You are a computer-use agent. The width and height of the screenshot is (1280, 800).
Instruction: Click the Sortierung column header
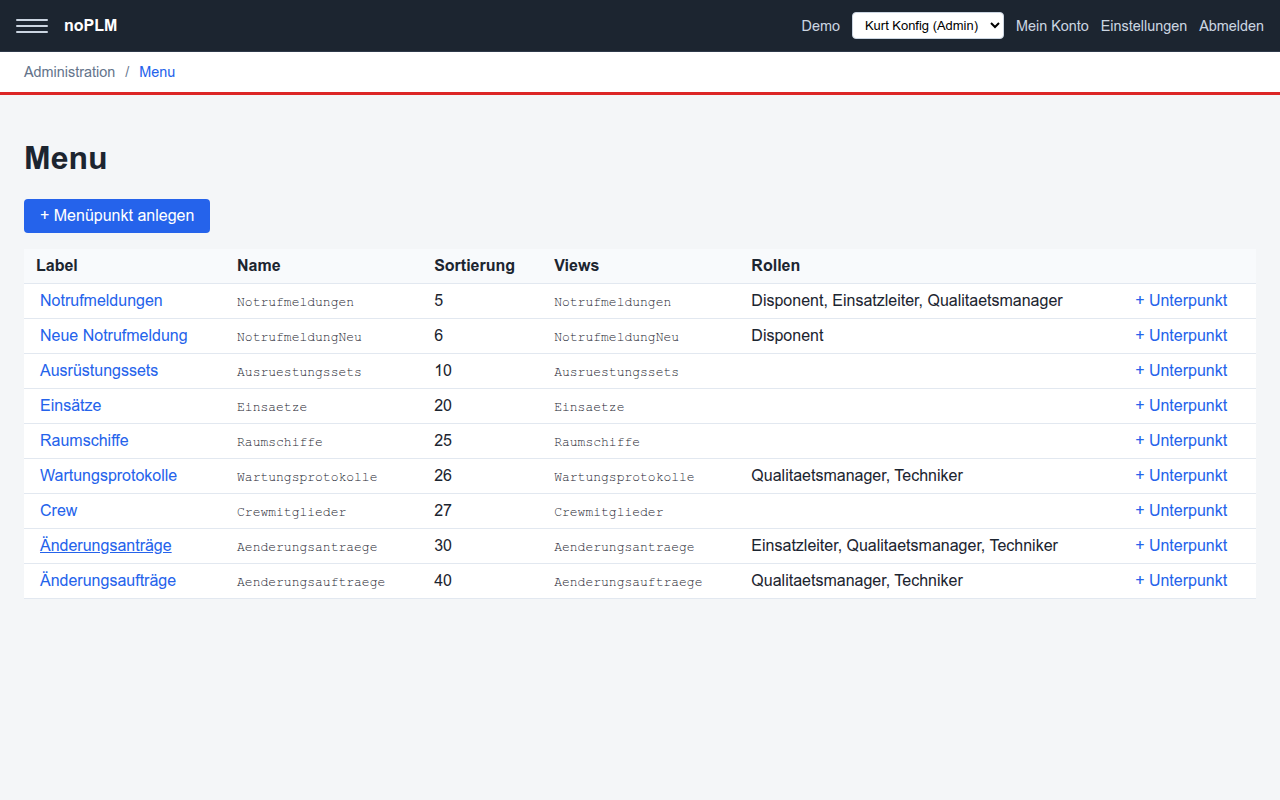(x=474, y=265)
